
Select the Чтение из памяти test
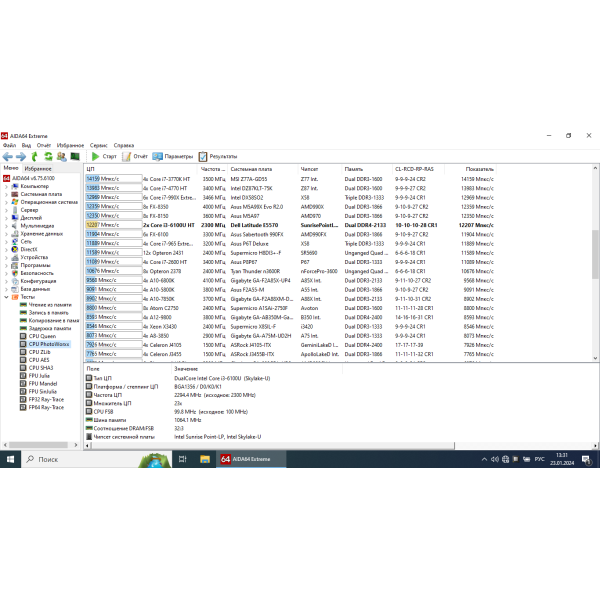46,305
